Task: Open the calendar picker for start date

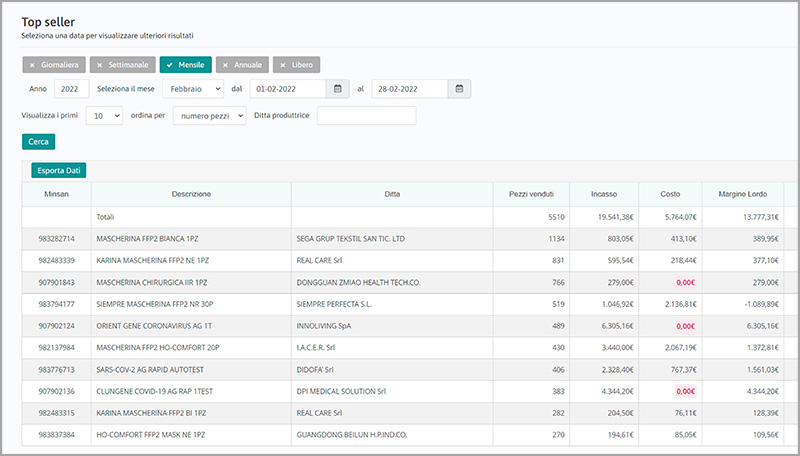Action: pos(339,89)
